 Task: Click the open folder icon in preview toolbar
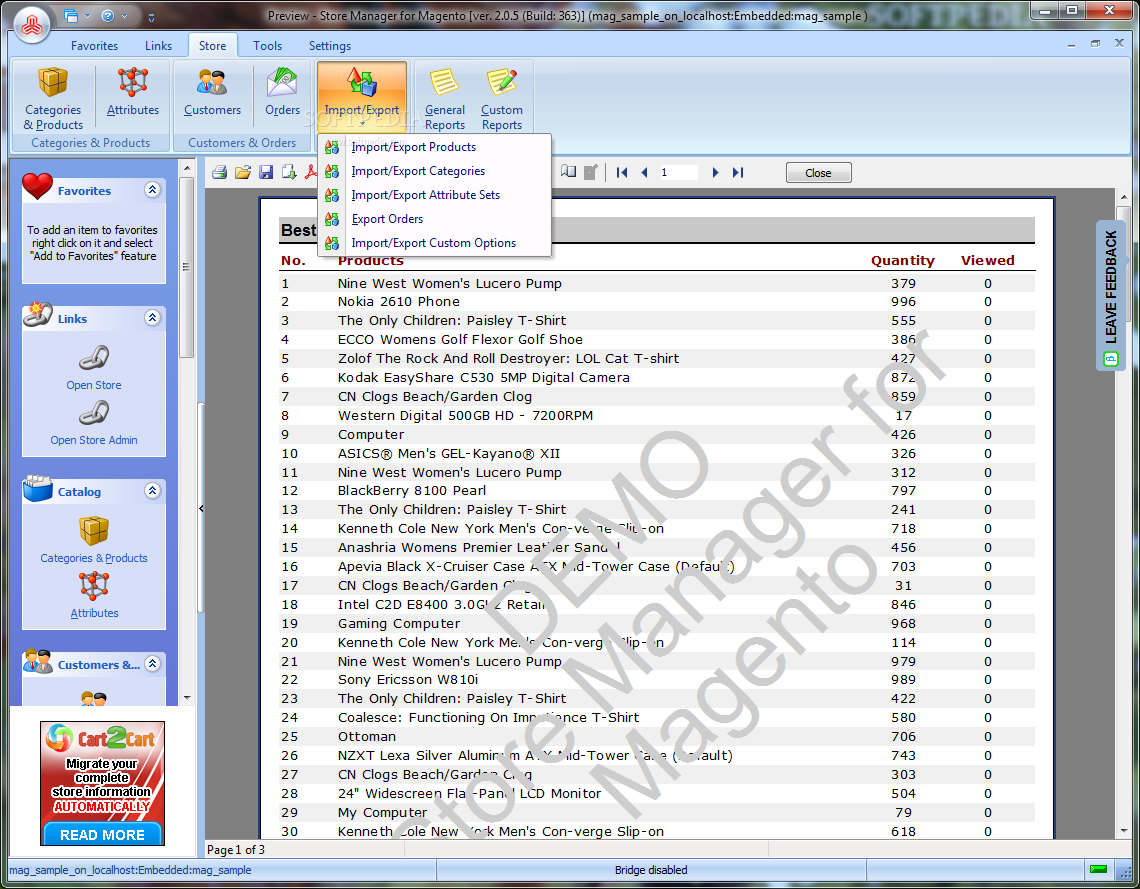point(243,172)
